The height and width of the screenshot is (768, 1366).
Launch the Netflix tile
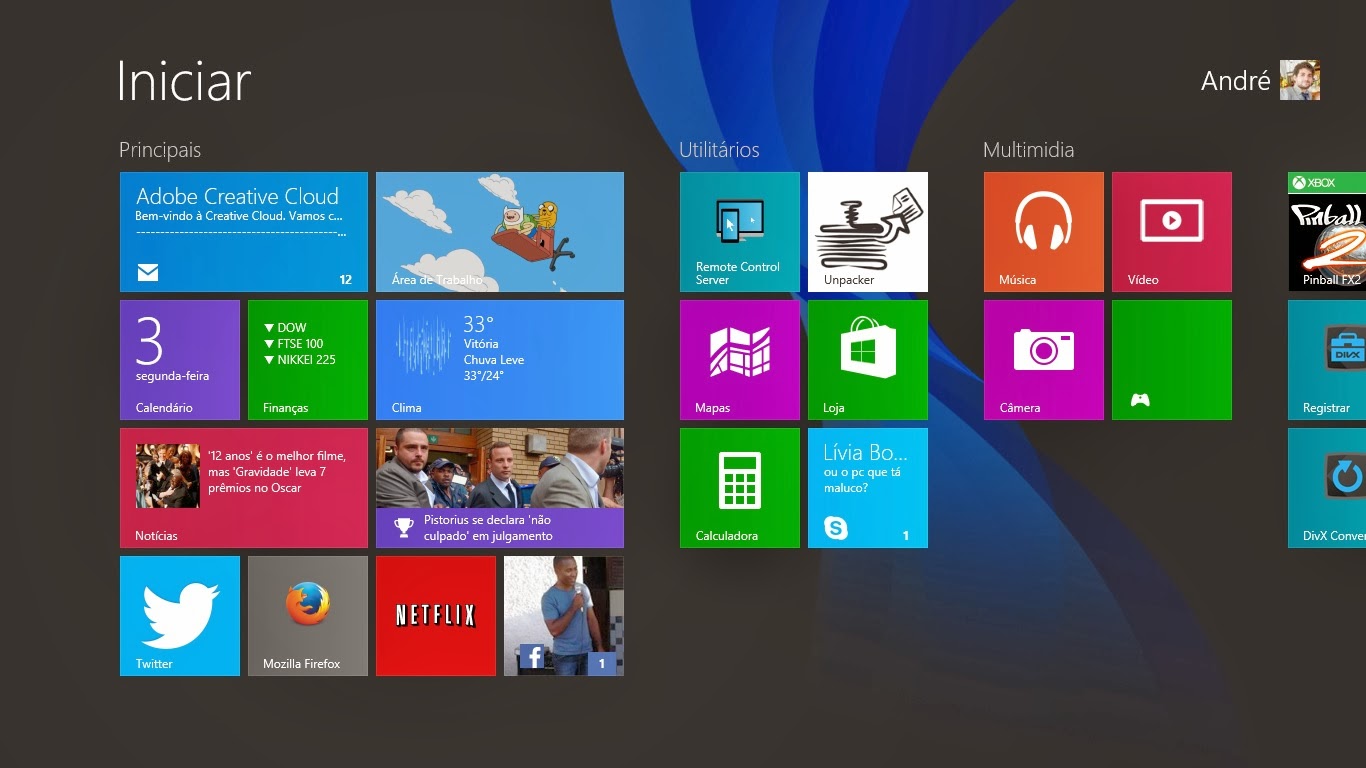(436, 616)
